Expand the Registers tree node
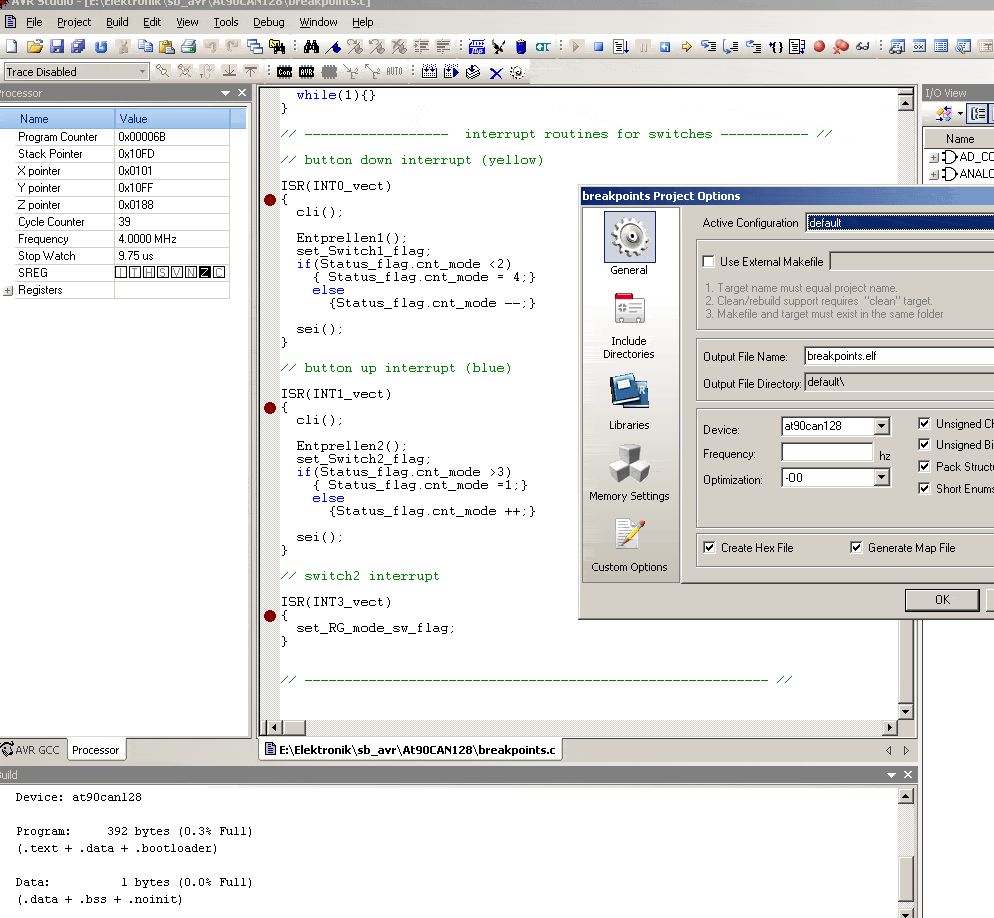 click(x=9, y=291)
